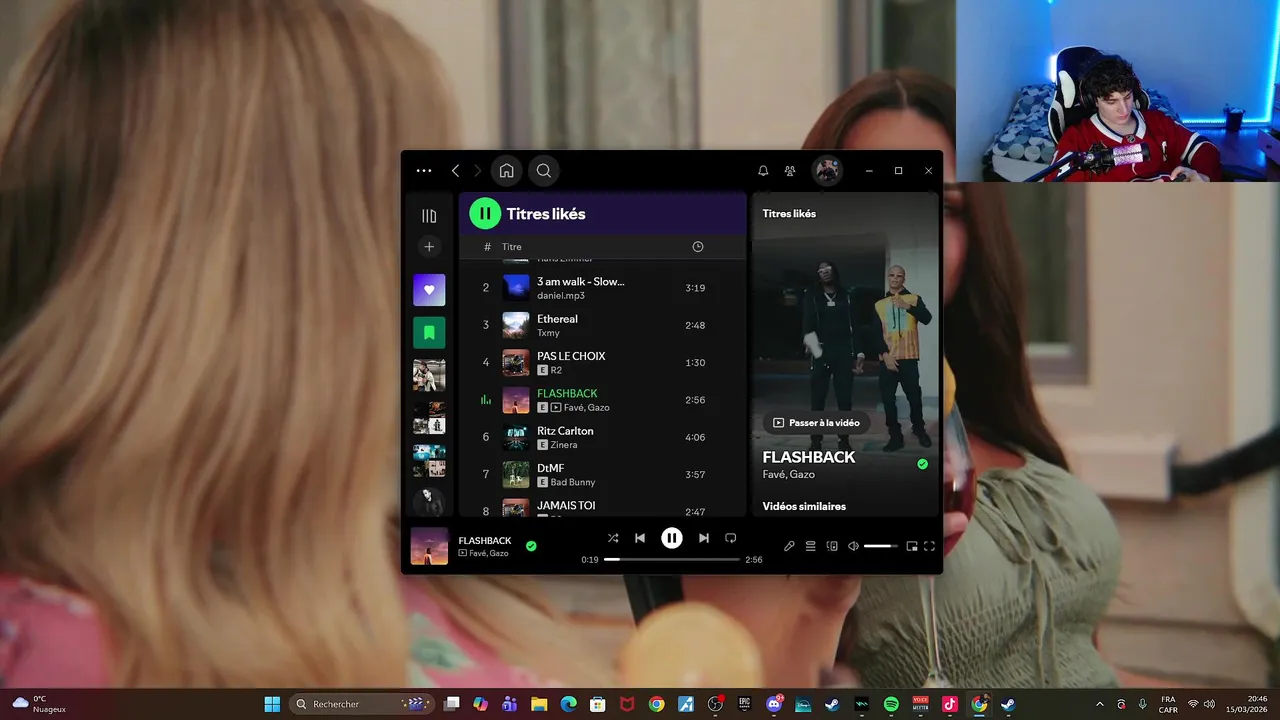Open the round artist thumbnail in sidebar
The image size is (1280, 720).
[x=429, y=501]
